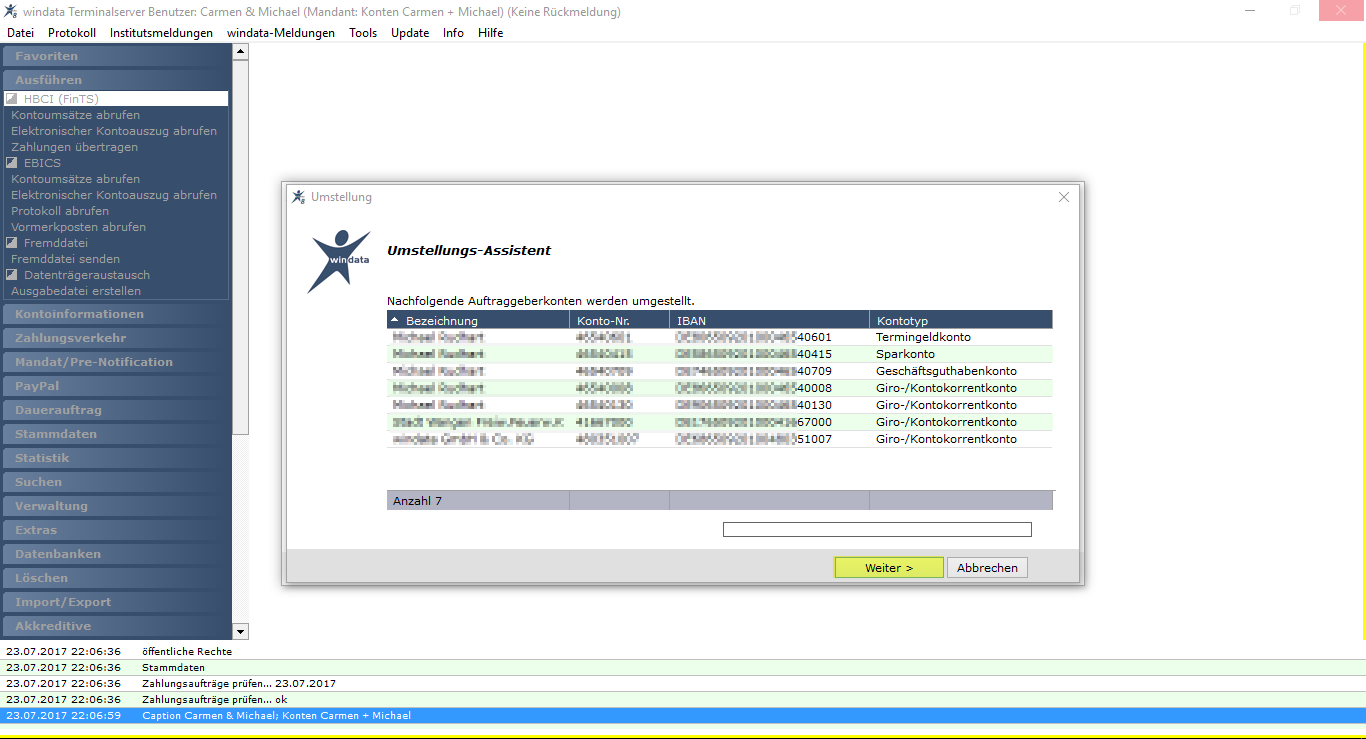
Task: Click the windata logo in the Umstellung dialog
Action: point(339,260)
